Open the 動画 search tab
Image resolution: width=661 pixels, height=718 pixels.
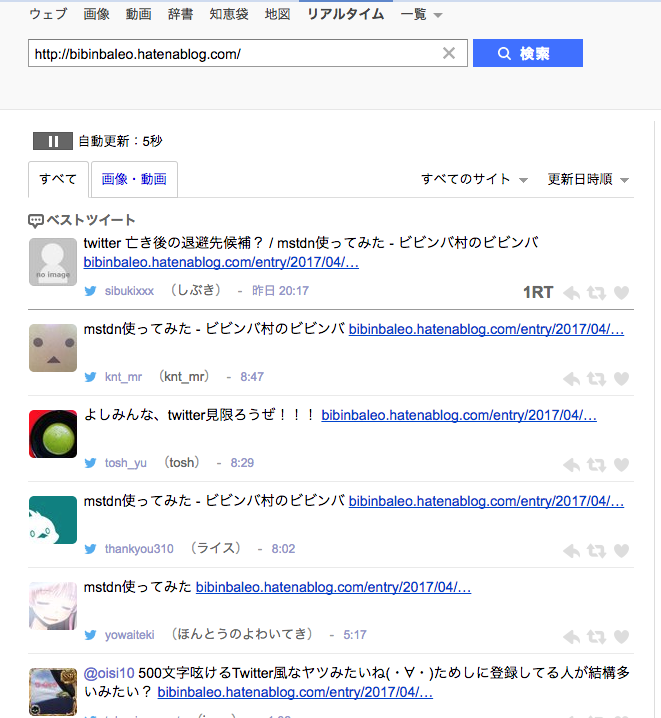[x=139, y=14]
